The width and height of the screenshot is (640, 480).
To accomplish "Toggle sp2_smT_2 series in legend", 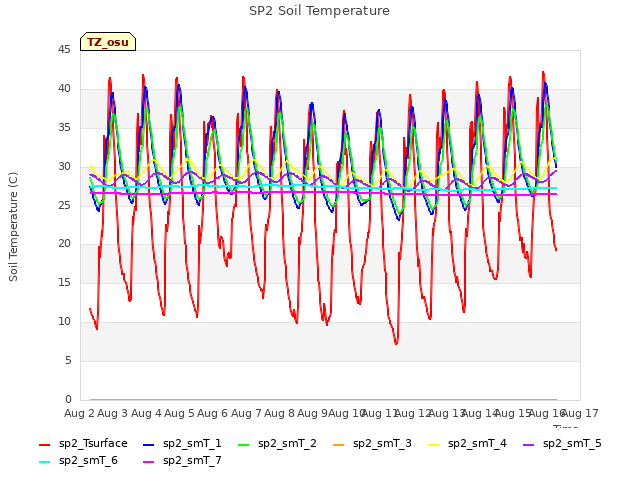I will pyautogui.click(x=277, y=444).
